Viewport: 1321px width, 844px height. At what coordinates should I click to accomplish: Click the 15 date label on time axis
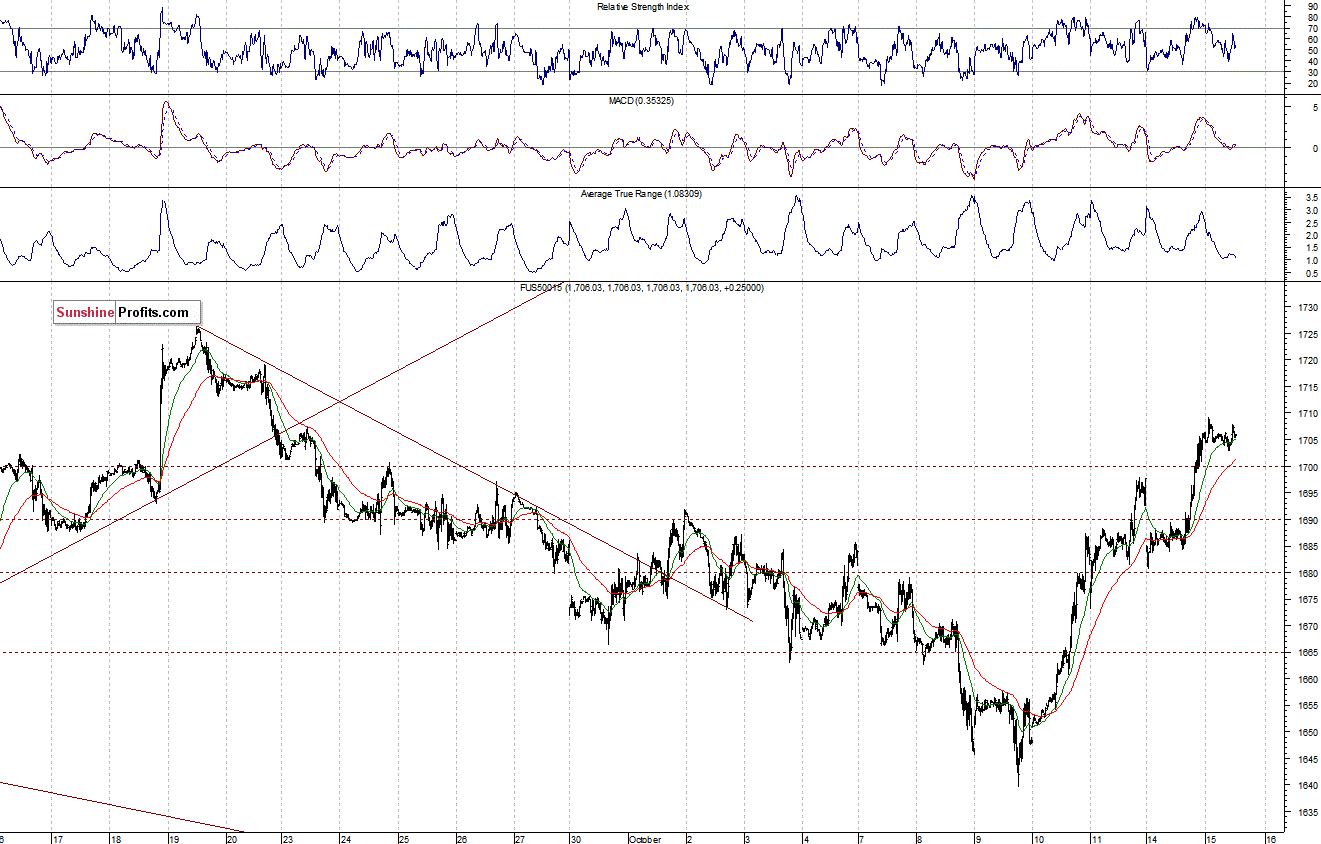click(x=1210, y=839)
